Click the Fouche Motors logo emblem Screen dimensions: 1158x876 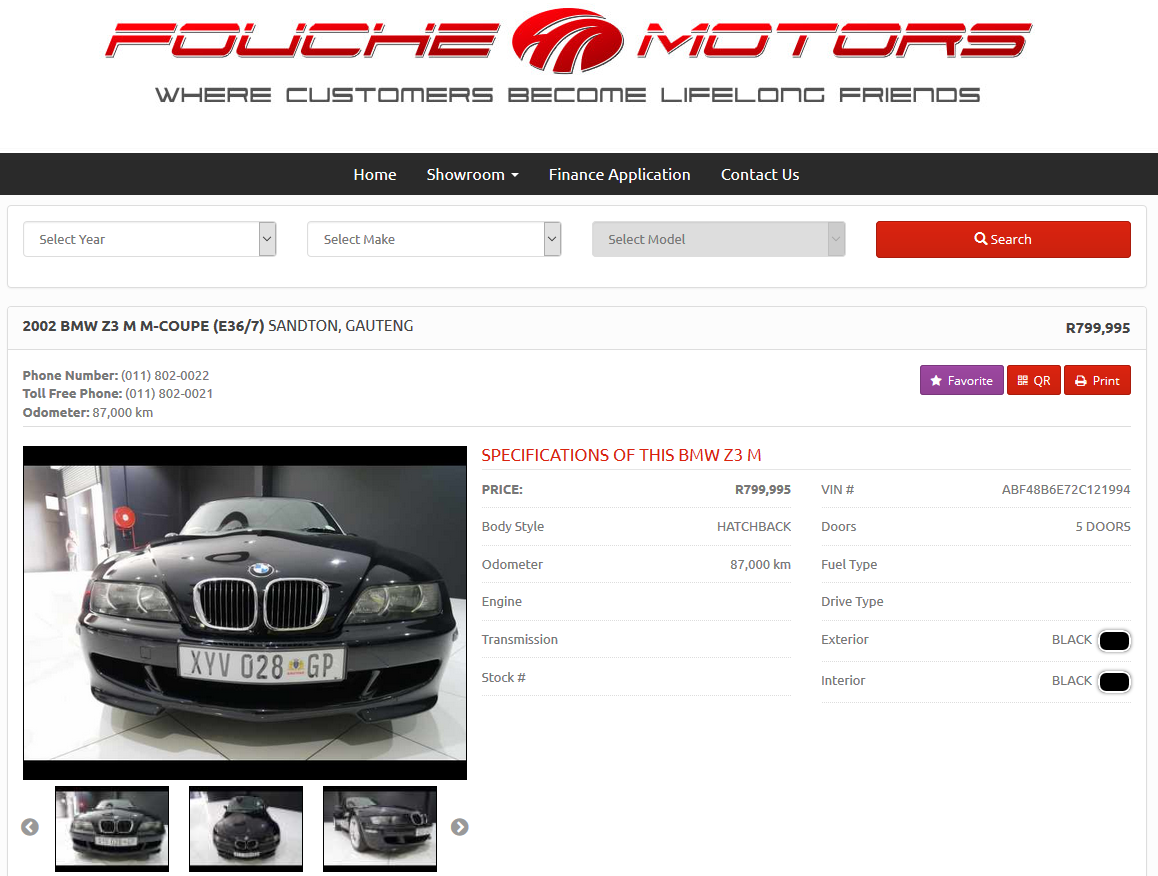tap(567, 41)
